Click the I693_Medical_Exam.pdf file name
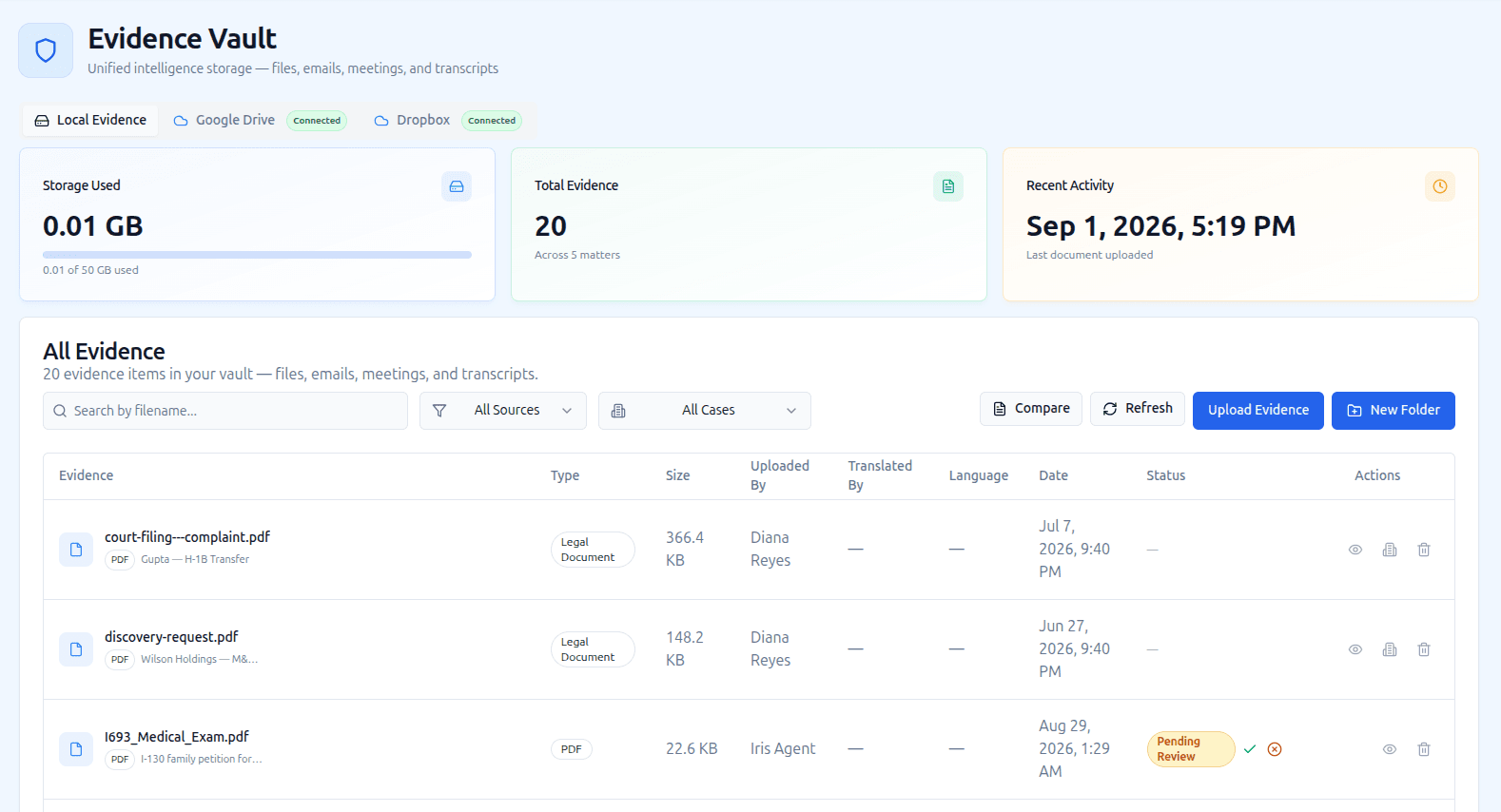The height and width of the screenshot is (812, 1501). coord(177,737)
